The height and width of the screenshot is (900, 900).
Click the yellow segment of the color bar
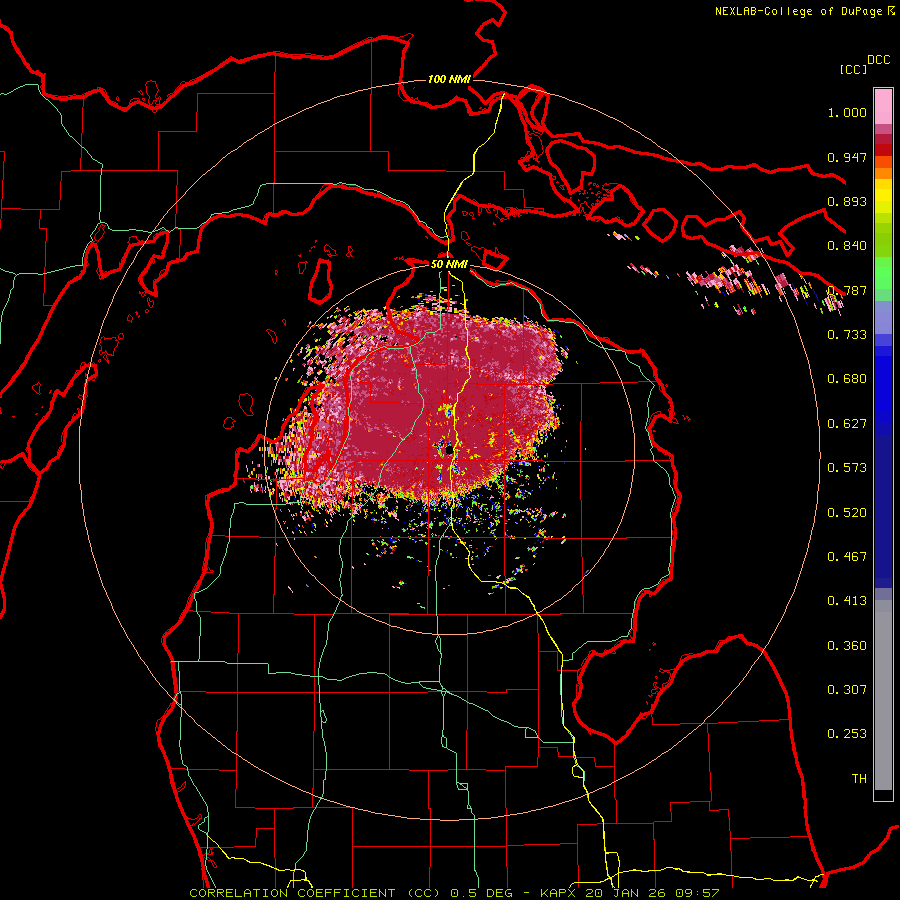click(883, 197)
